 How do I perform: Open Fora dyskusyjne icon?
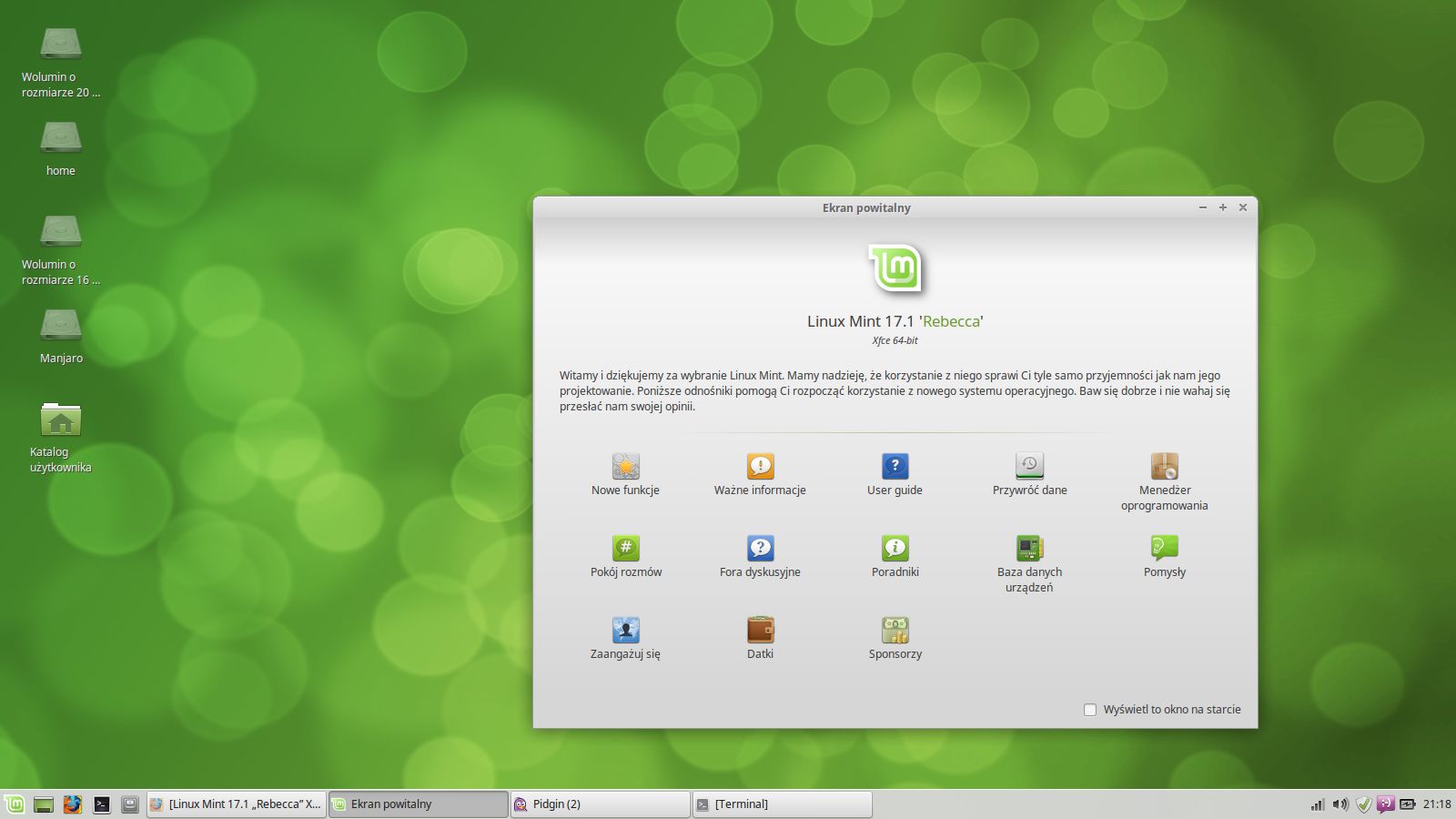(760, 549)
